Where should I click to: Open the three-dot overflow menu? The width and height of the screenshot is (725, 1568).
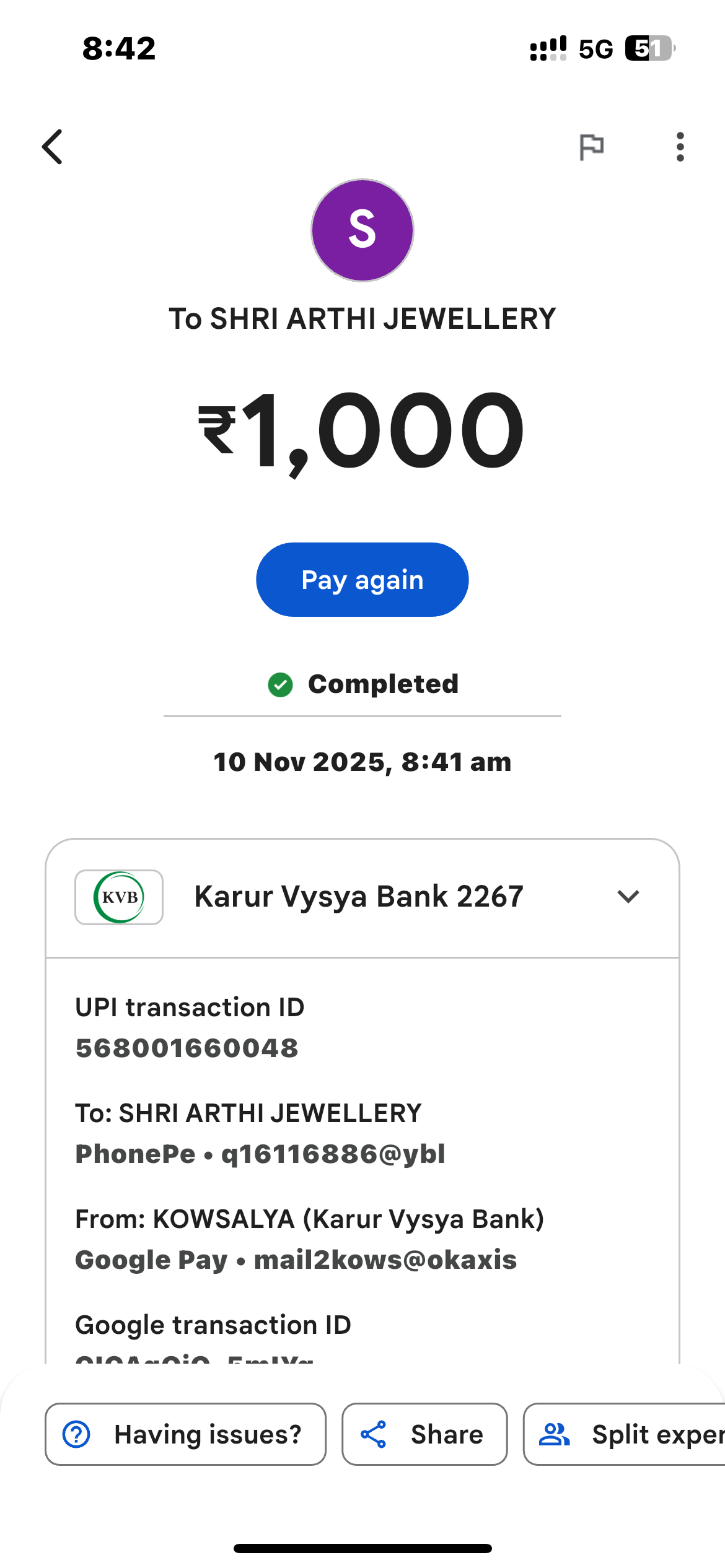click(680, 147)
